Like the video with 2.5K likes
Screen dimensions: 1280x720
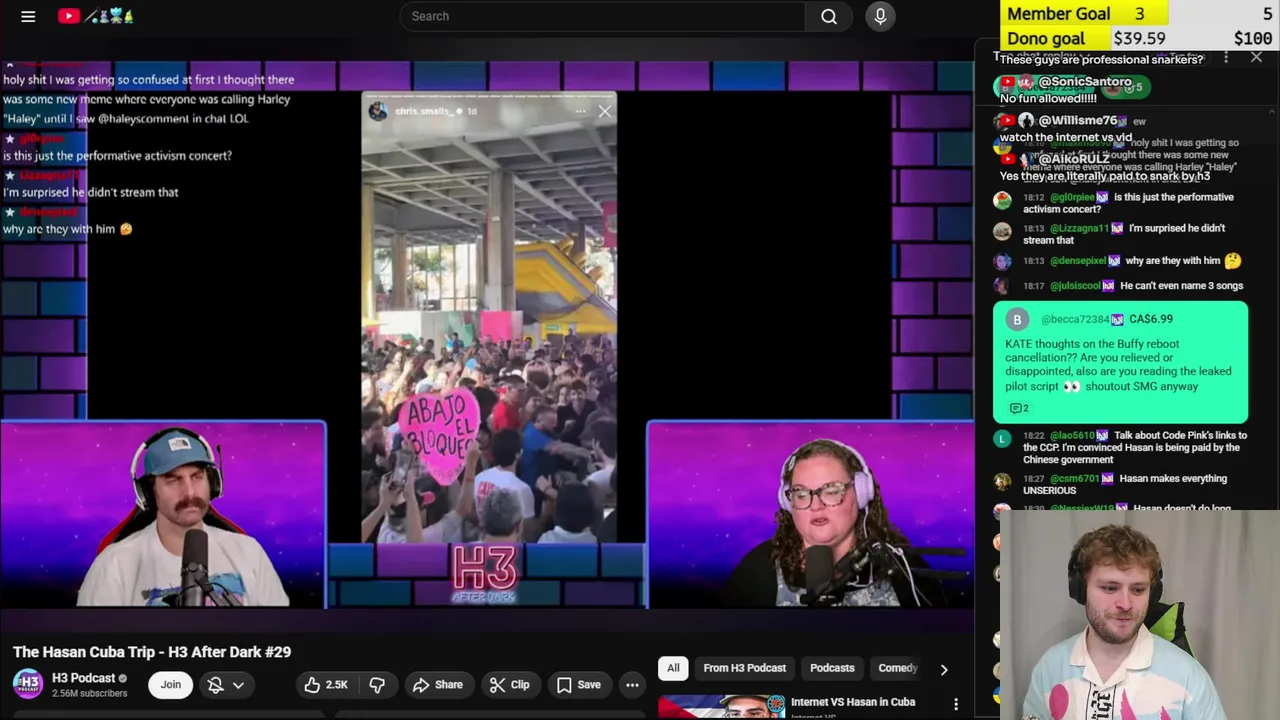coord(326,685)
